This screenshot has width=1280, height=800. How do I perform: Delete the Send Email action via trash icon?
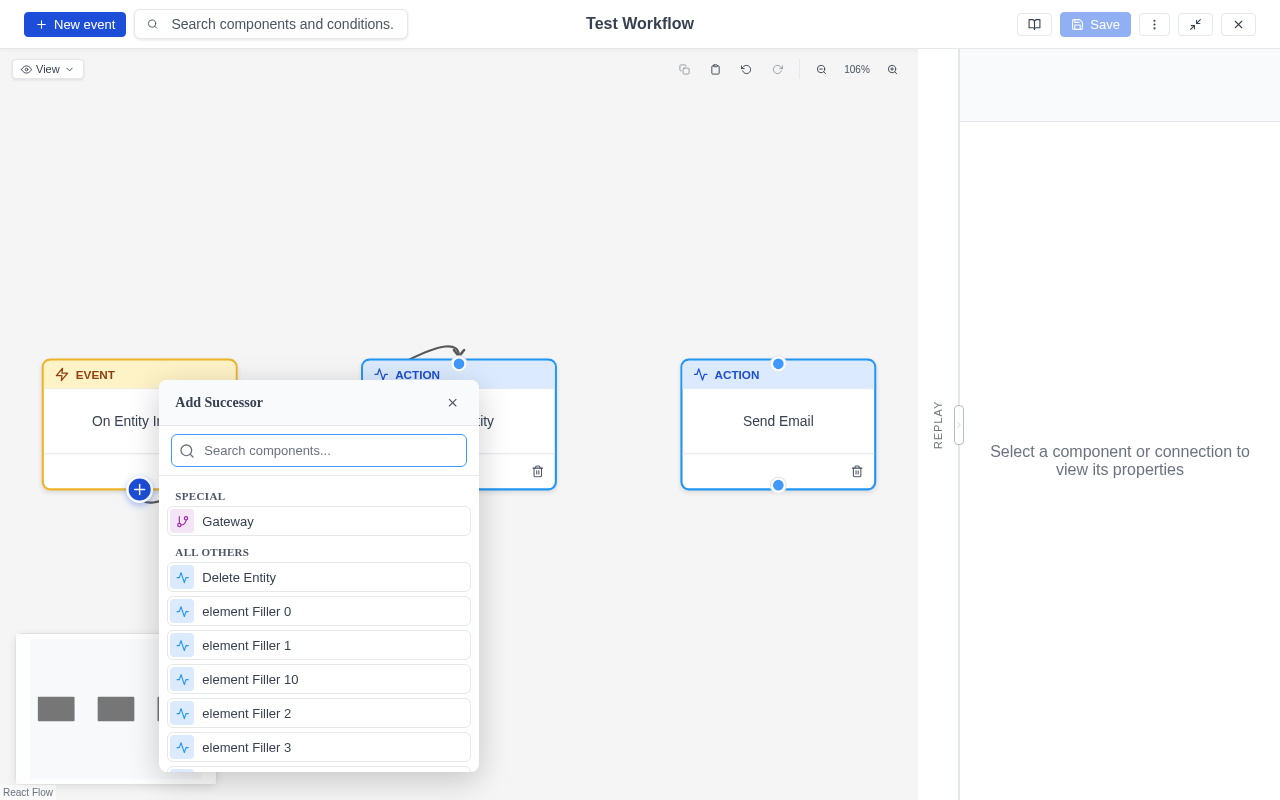tap(857, 471)
